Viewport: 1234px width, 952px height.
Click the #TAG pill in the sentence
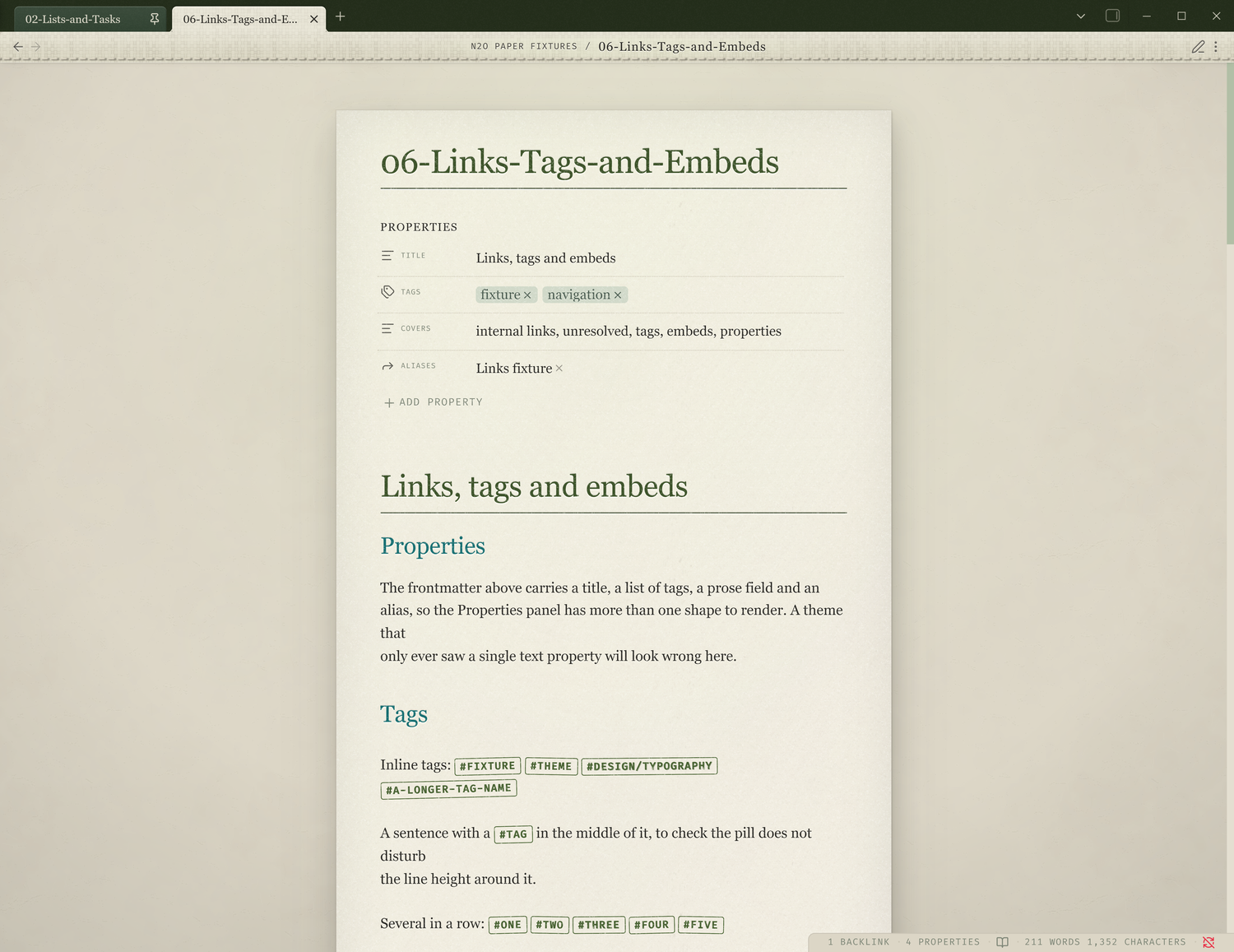513,834
